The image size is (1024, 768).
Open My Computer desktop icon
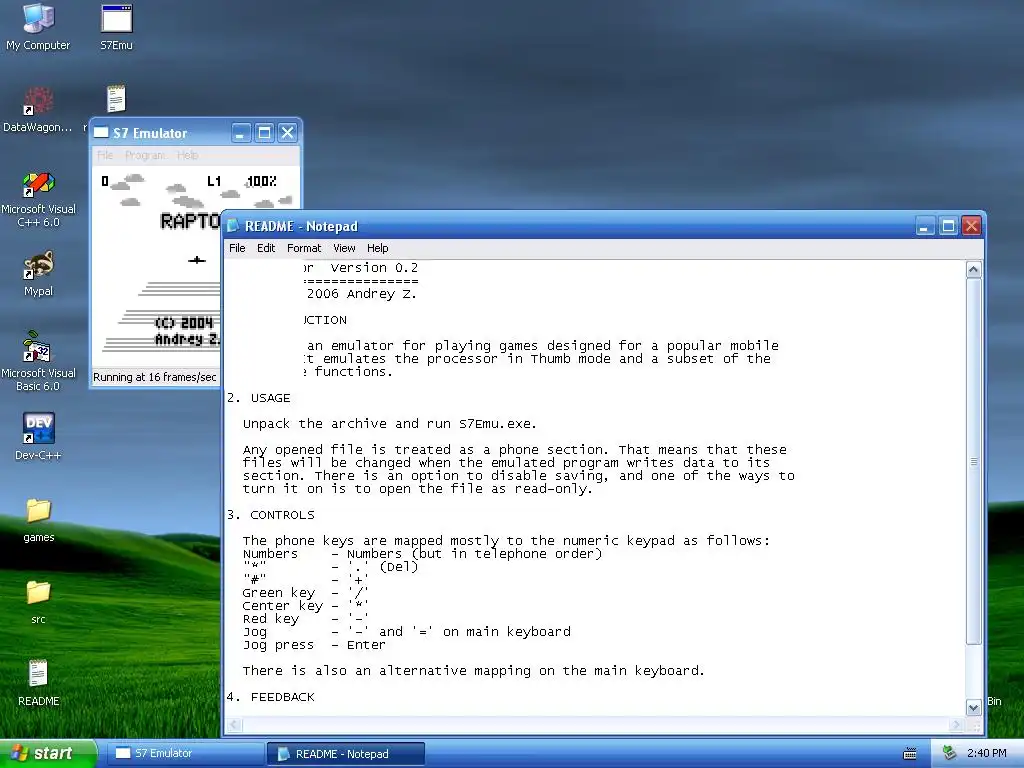click(38, 27)
